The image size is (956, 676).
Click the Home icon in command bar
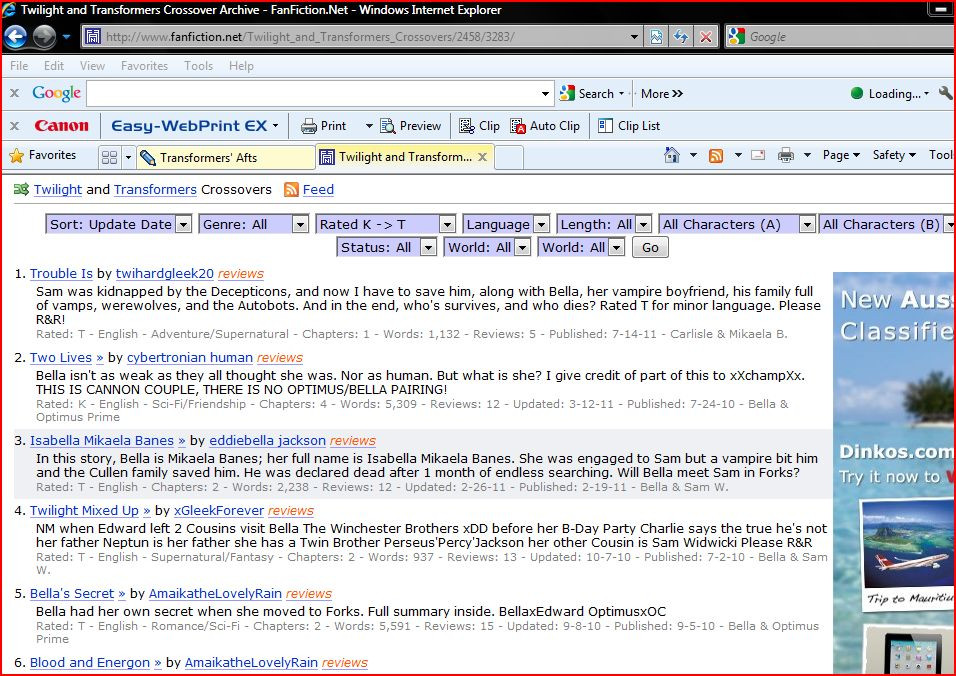click(x=672, y=155)
